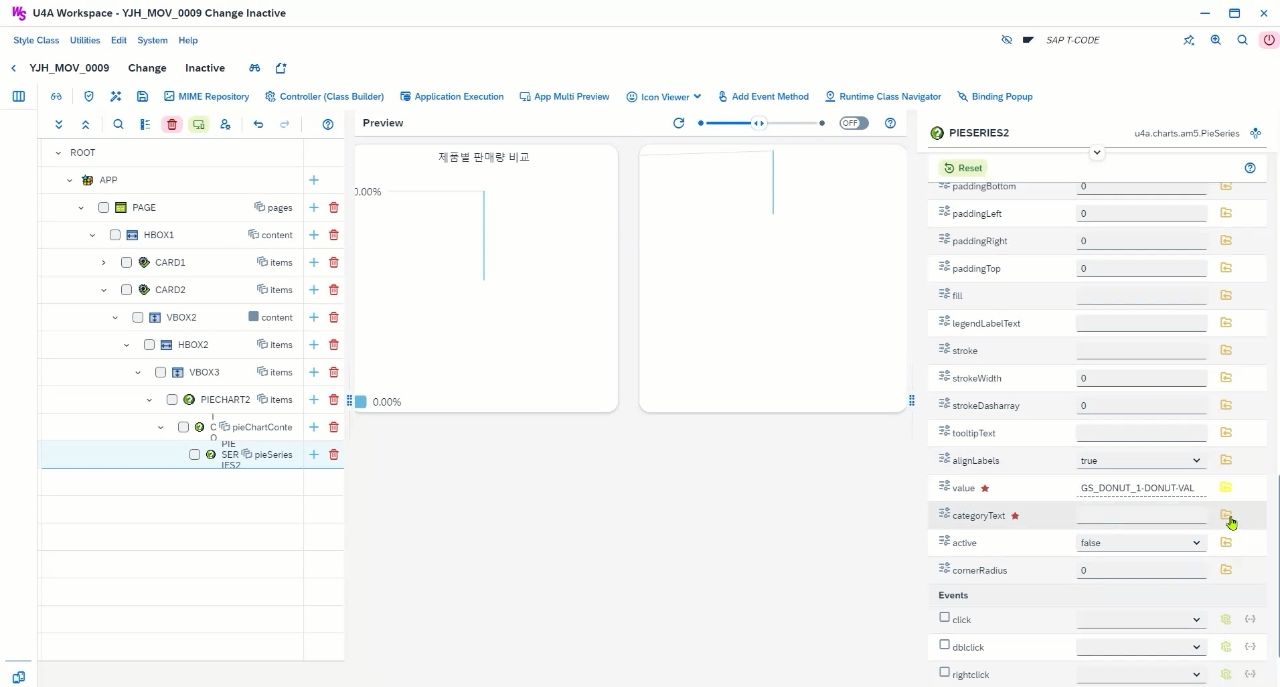Enable the dblclick event checkbox
Image resolution: width=1280 pixels, height=687 pixels.
[945, 645]
